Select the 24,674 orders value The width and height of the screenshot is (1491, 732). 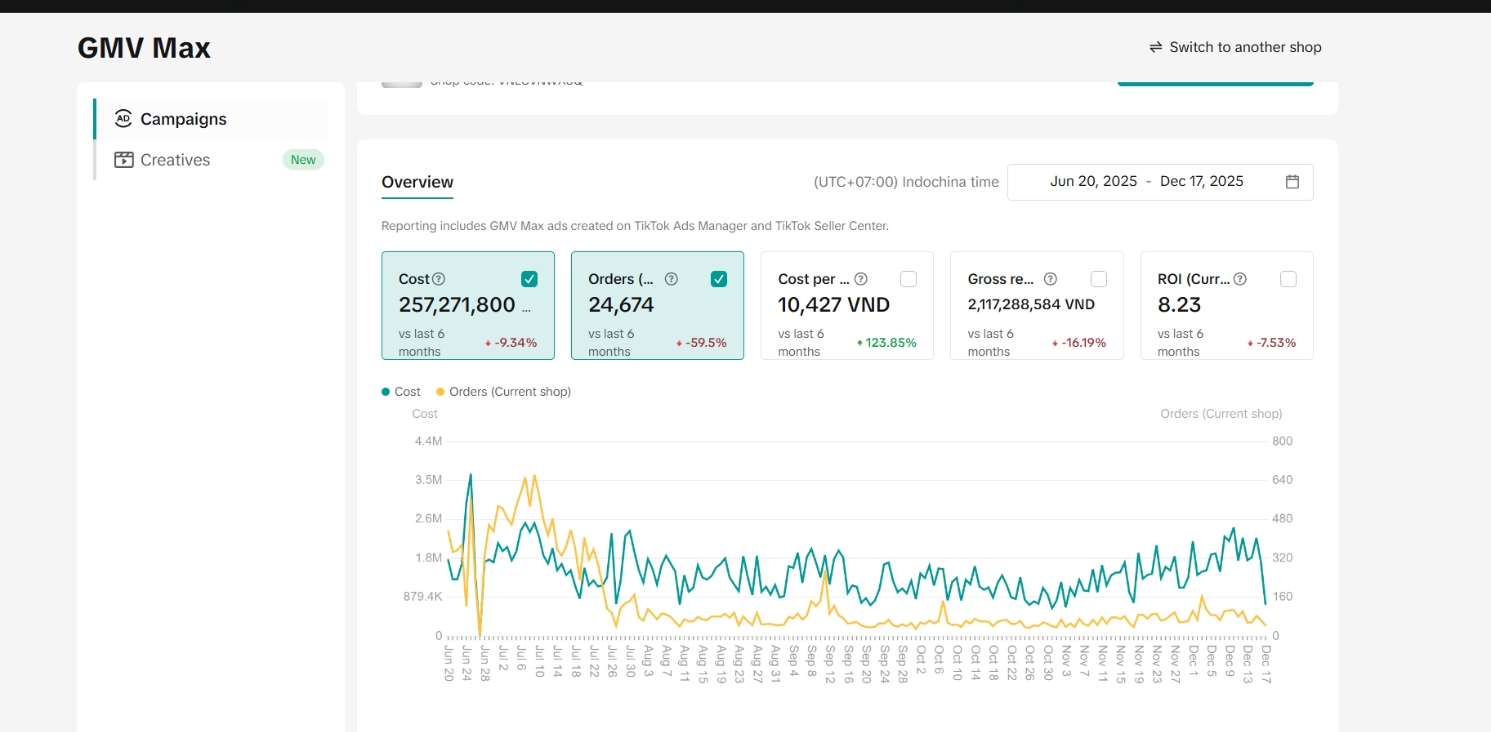click(621, 305)
